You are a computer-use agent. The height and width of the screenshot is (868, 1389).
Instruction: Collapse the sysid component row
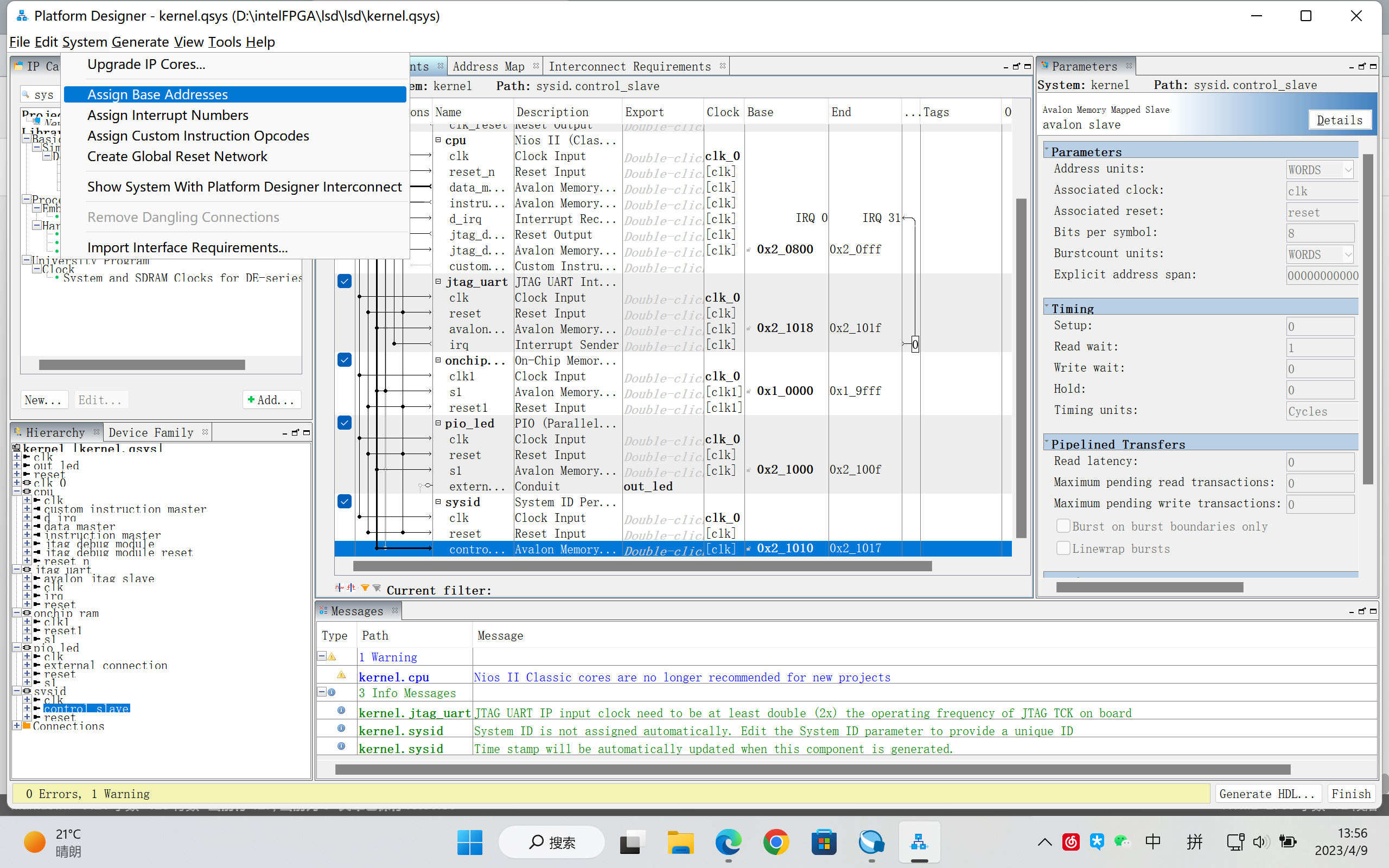[x=438, y=502]
